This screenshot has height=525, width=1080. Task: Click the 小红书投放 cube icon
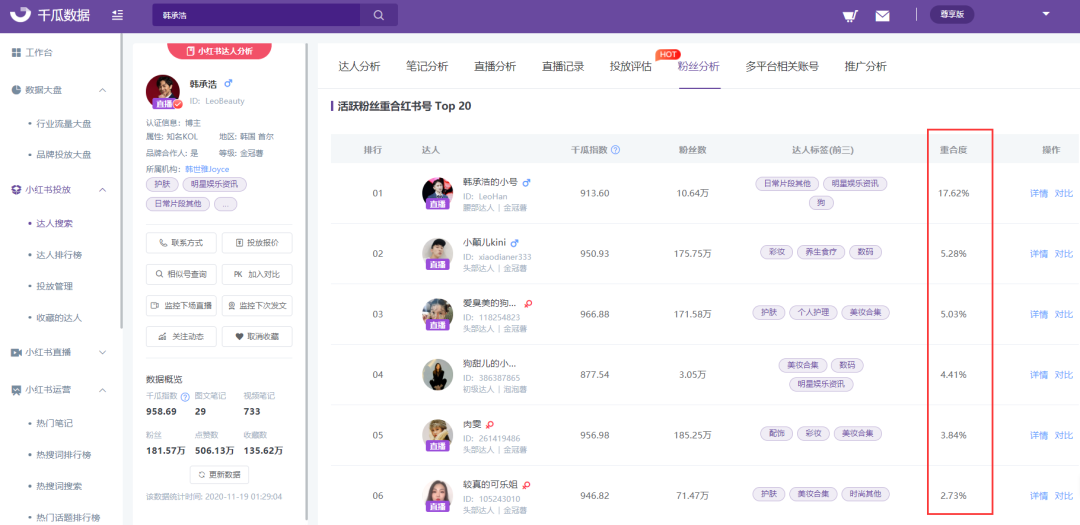[x=16, y=189]
